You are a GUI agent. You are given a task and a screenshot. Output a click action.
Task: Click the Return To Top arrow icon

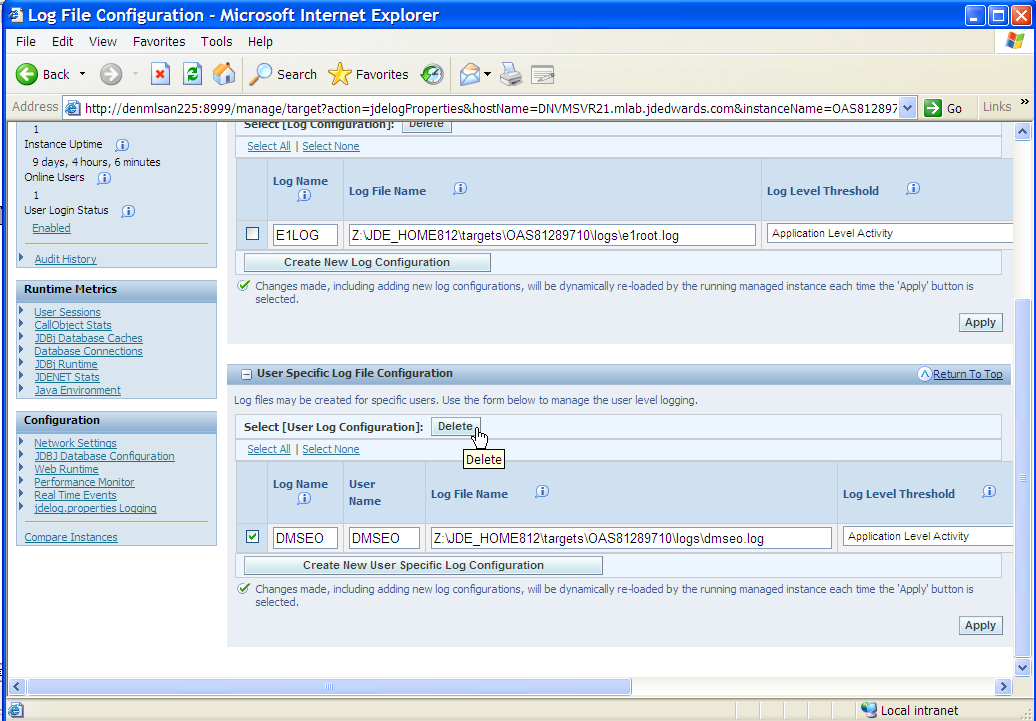[925, 374]
